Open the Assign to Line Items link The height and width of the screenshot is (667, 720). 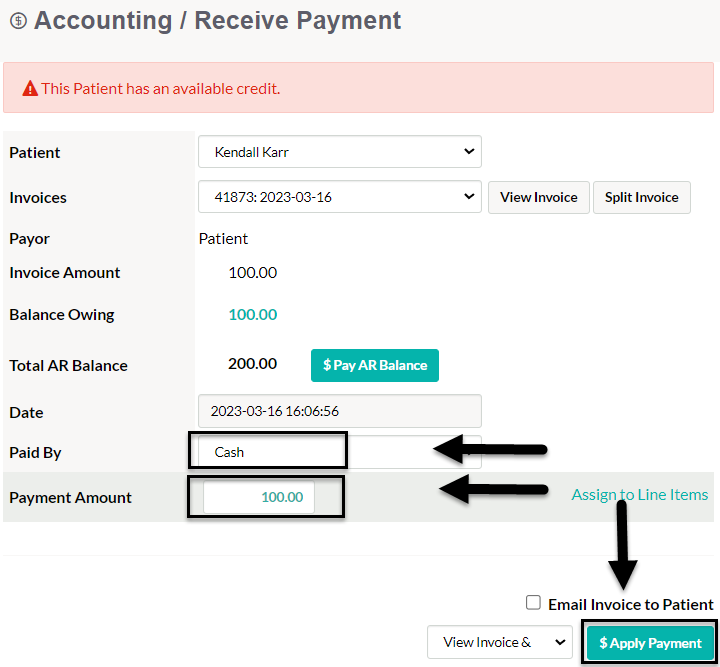point(640,494)
